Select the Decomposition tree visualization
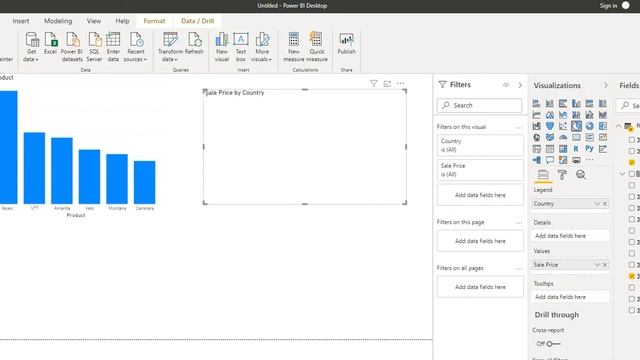This screenshot has height=360, width=640. pyautogui.click(x=536, y=160)
